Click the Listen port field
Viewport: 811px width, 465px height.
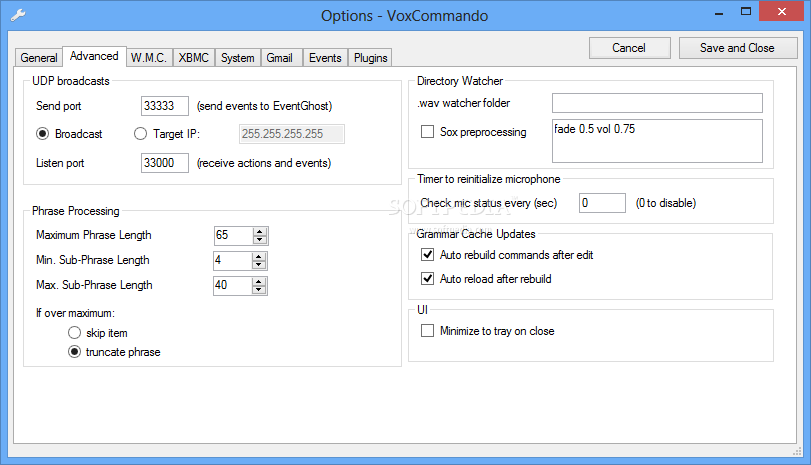point(164,163)
